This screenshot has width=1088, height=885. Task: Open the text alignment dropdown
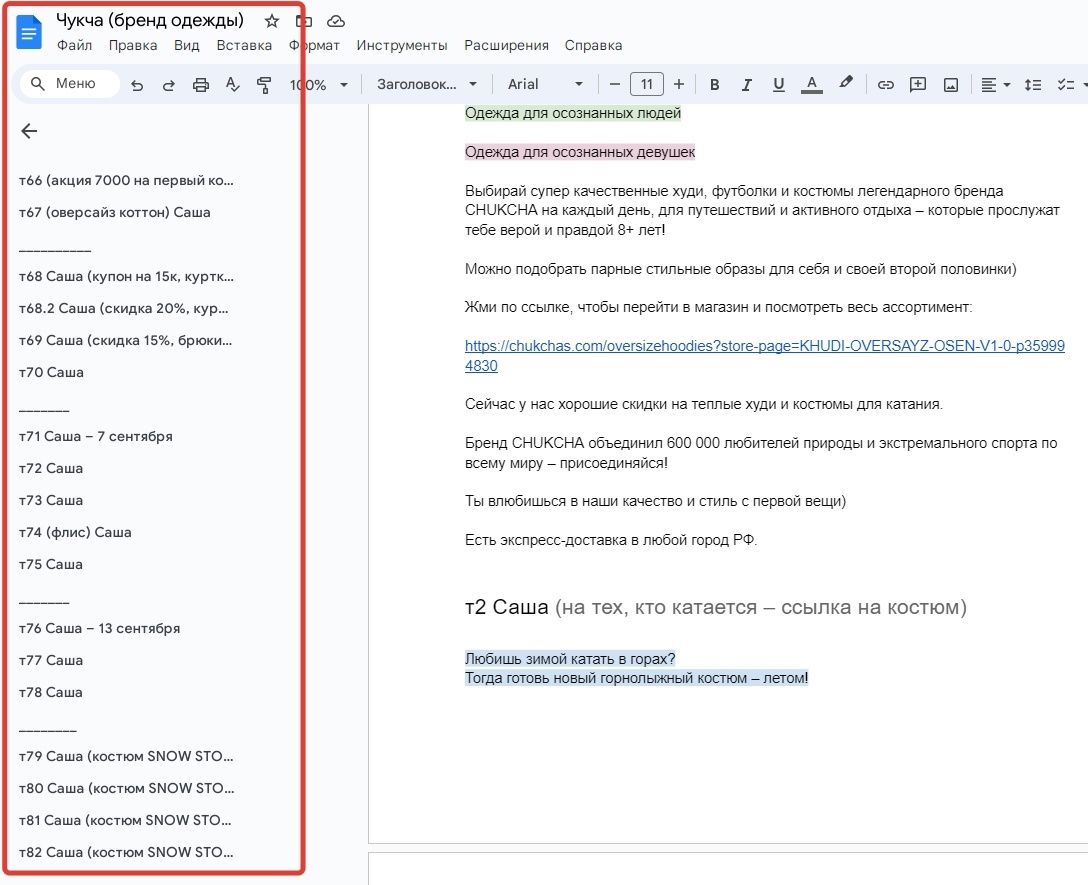995,85
